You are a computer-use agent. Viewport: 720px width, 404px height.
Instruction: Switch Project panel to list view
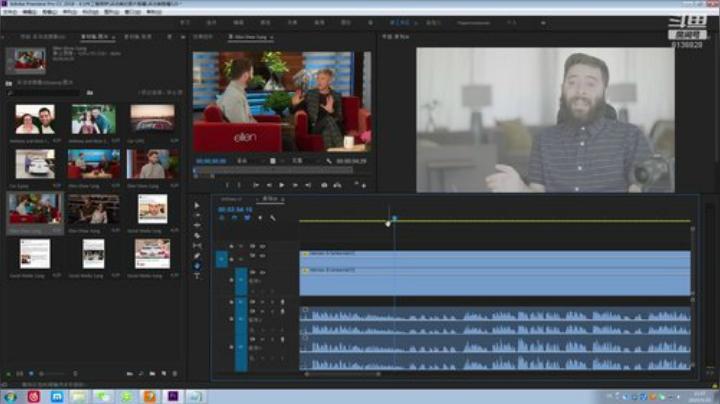tap(19, 374)
